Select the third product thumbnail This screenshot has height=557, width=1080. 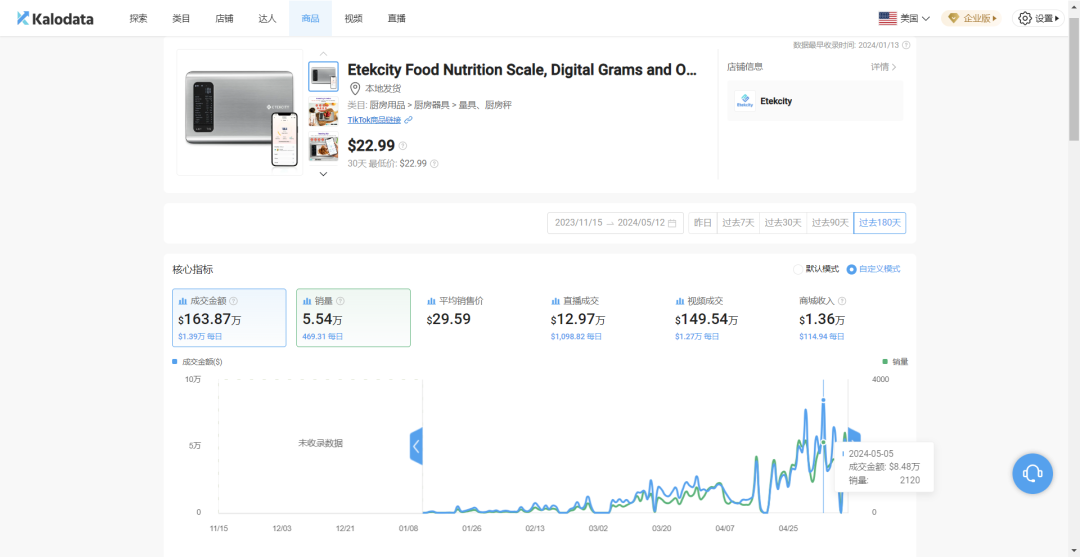(323, 147)
